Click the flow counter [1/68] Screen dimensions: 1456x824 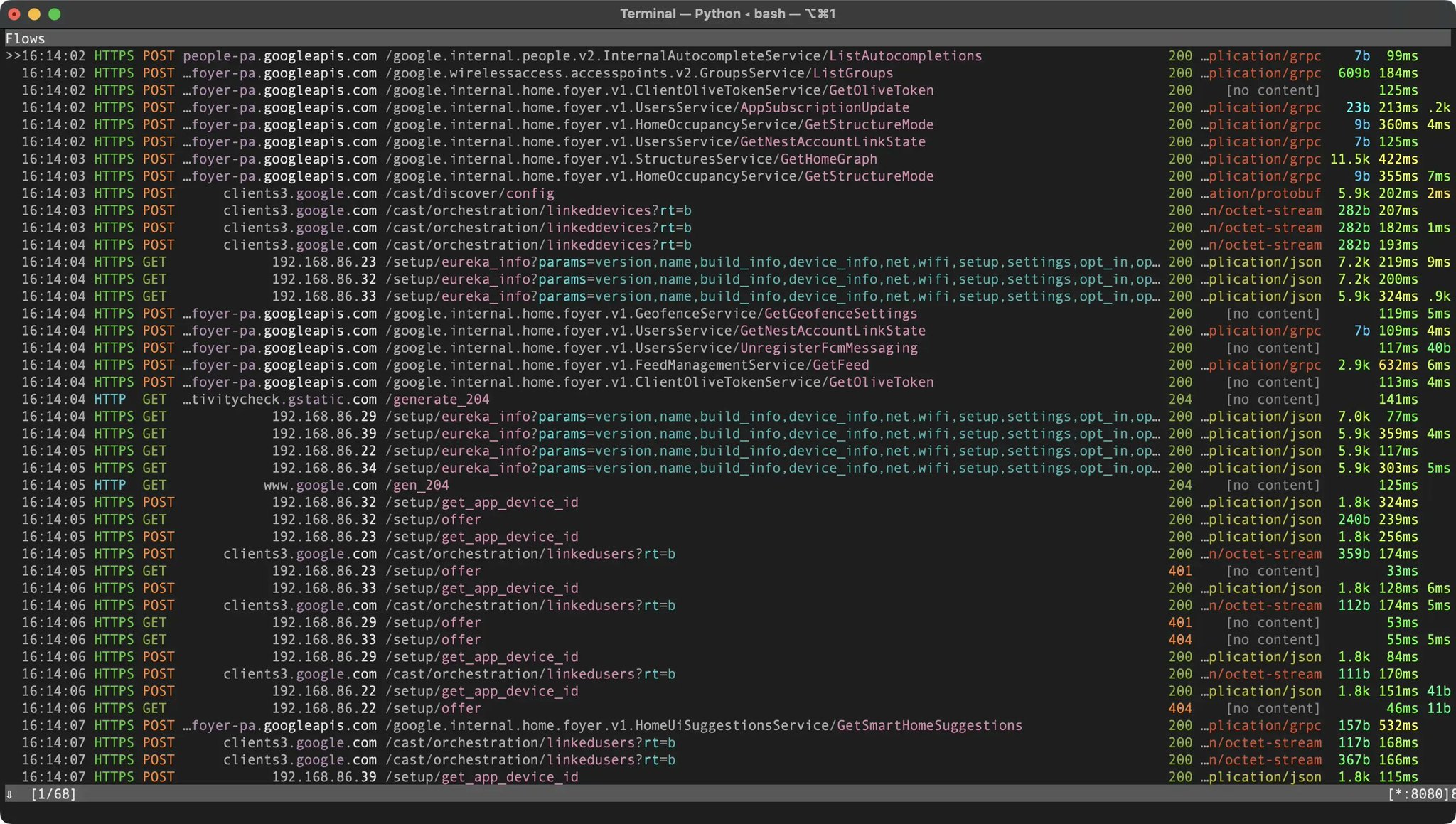coord(53,793)
